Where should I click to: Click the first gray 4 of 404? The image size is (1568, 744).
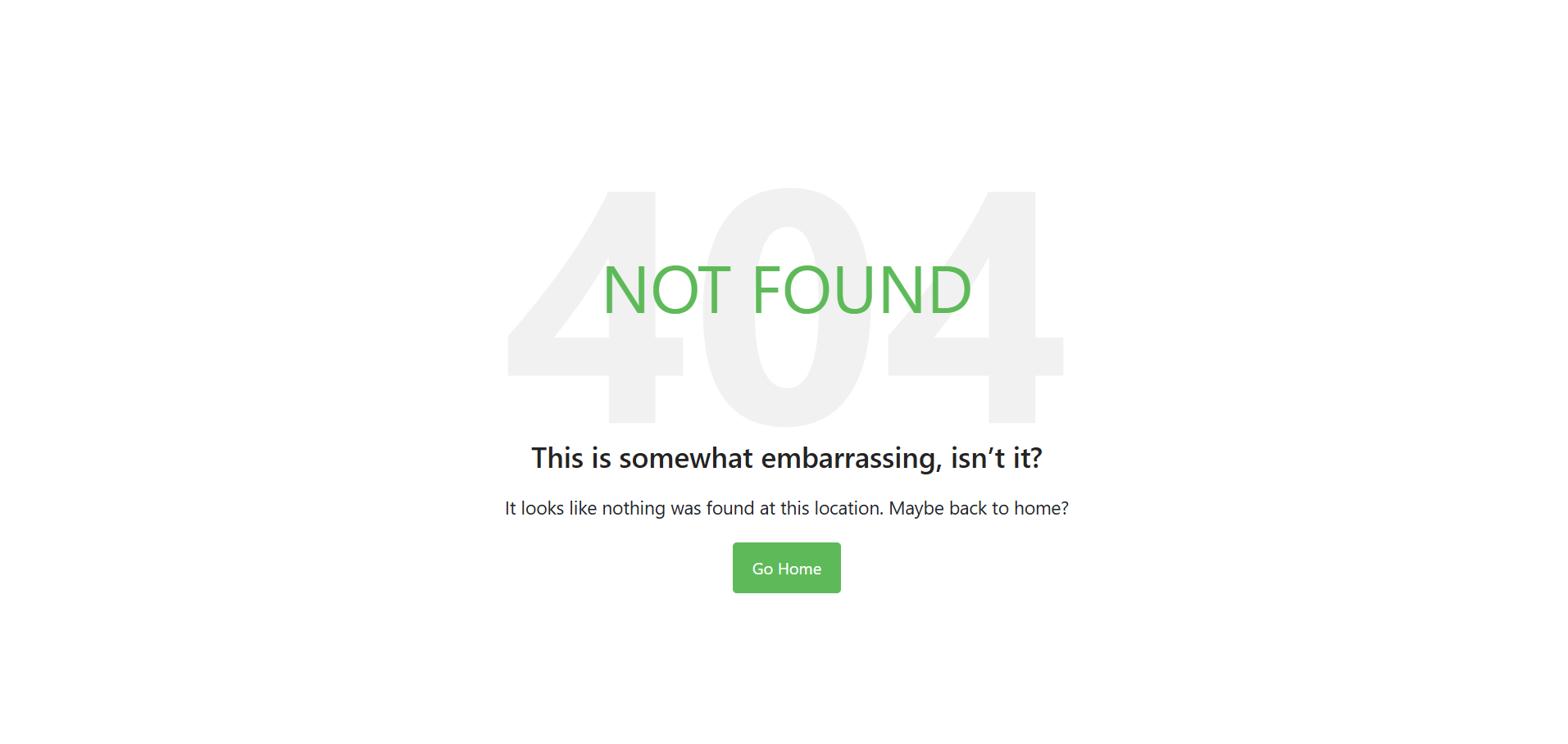coord(595,307)
